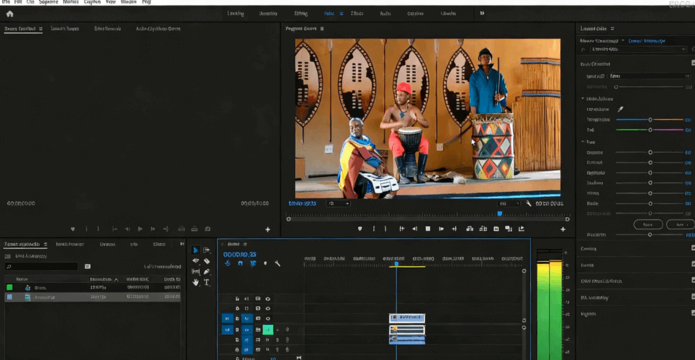Toggle the V3 track output eye
The width and height of the screenshot is (695, 360).
point(268,299)
